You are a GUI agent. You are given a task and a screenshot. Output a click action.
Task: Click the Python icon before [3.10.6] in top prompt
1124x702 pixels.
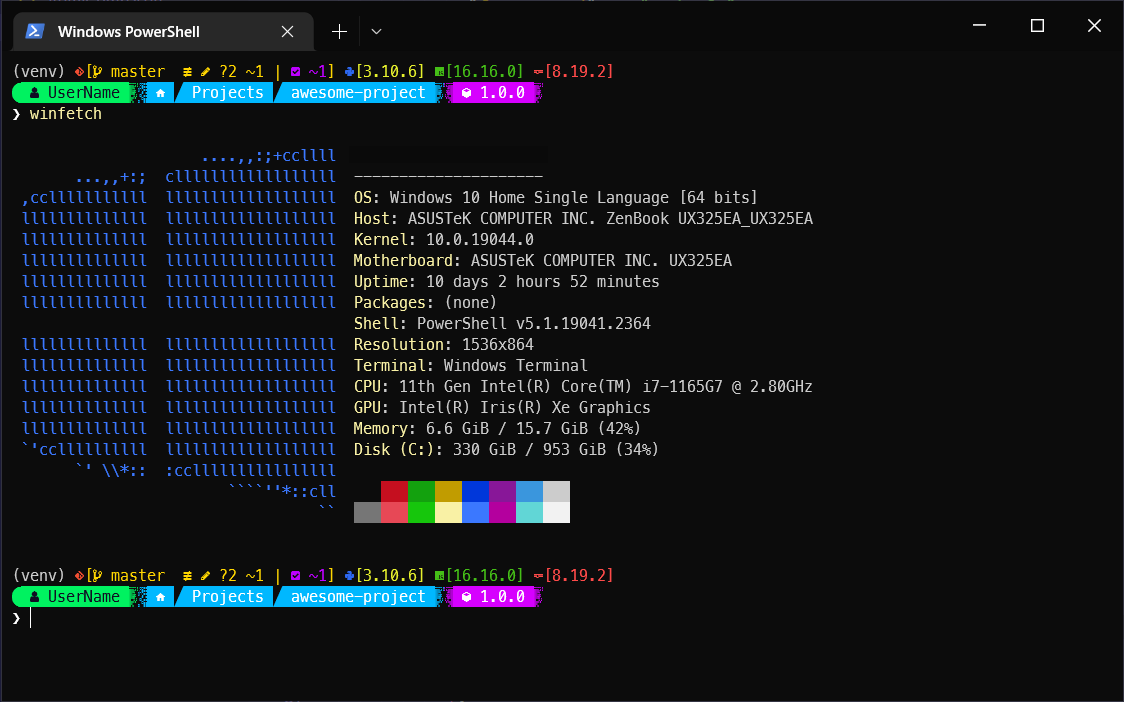349,72
